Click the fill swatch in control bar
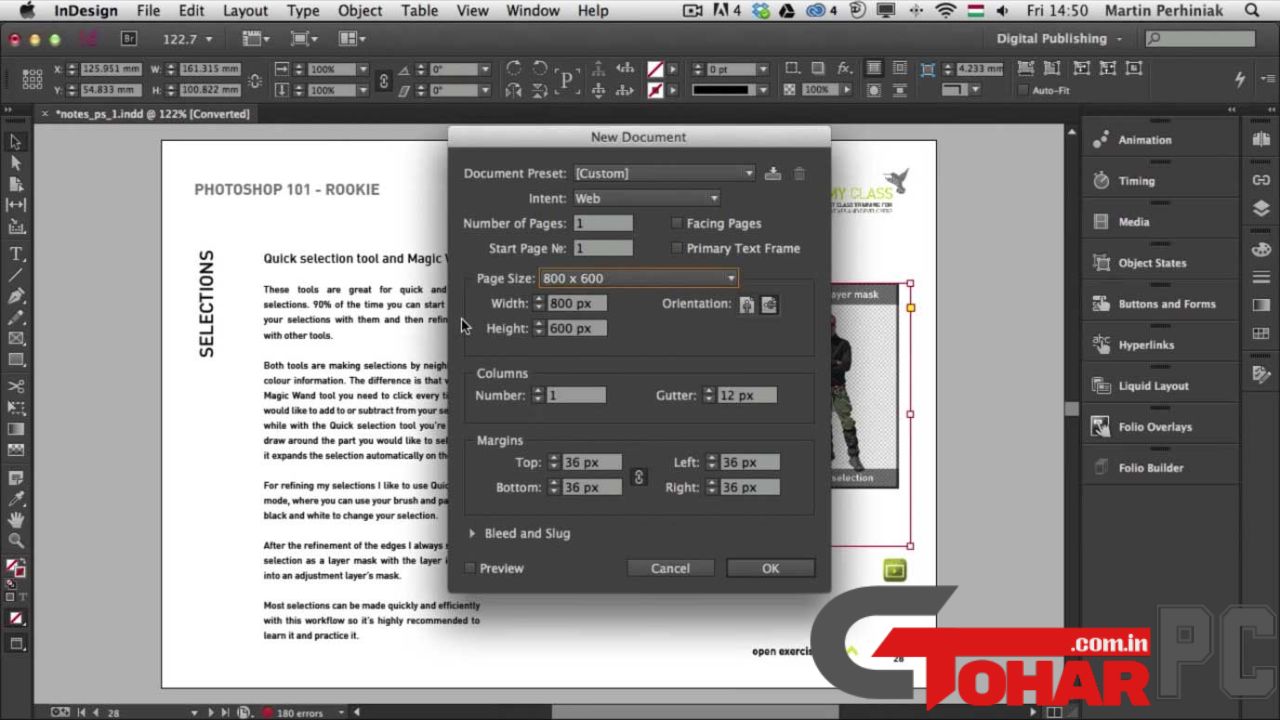 click(655, 69)
